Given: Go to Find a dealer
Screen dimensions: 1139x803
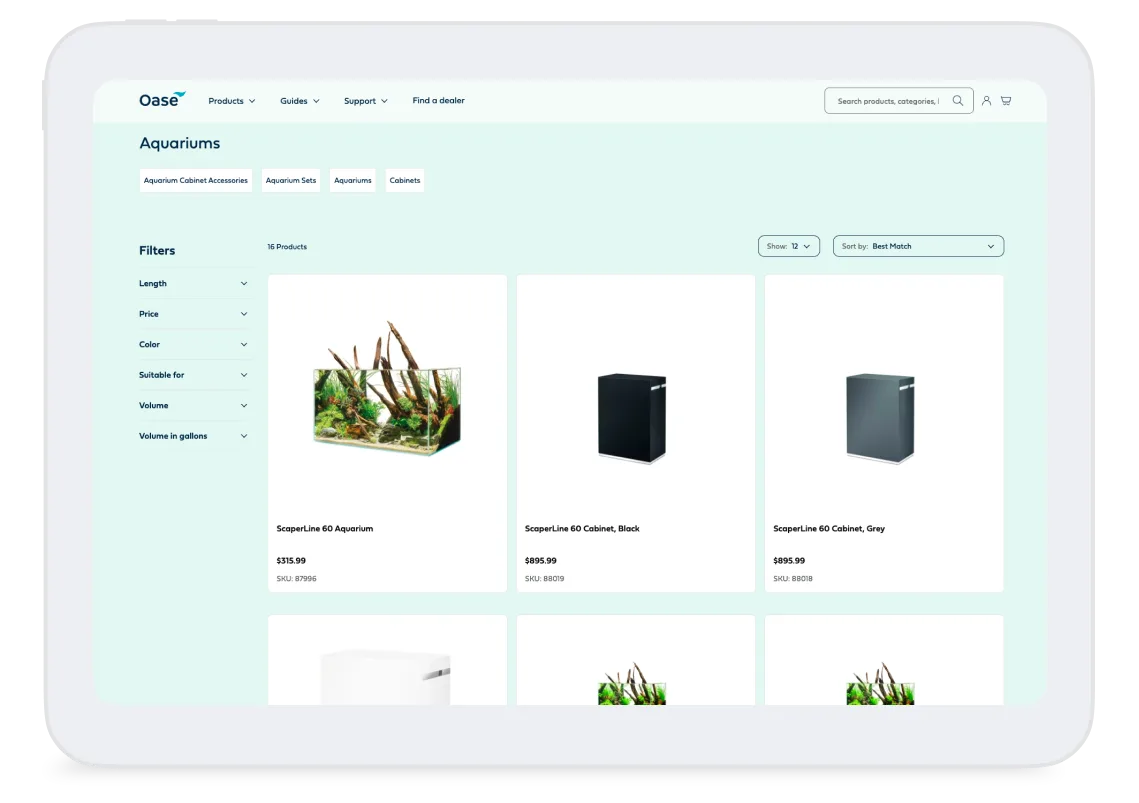Looking at the screenshot, I should (438, 100).
